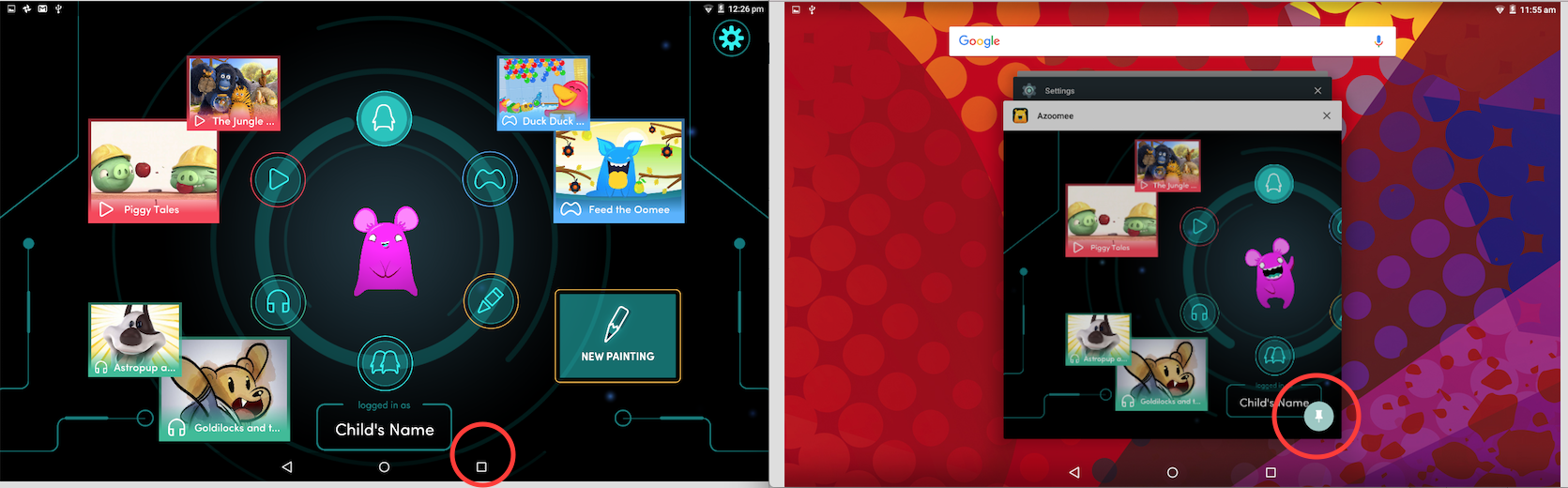
Task: Tap the 12:26 pm clock on left tablet
Action: [746, 8]
